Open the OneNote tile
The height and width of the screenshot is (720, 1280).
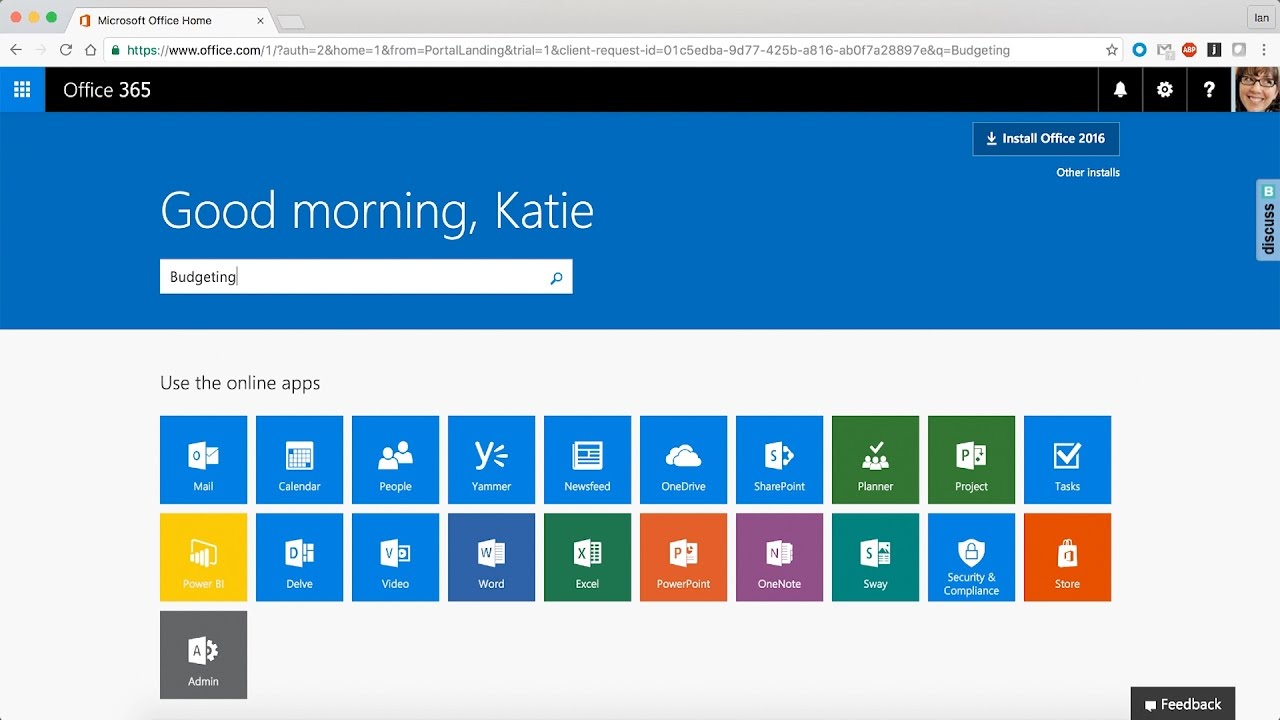[x=779, y=557]
